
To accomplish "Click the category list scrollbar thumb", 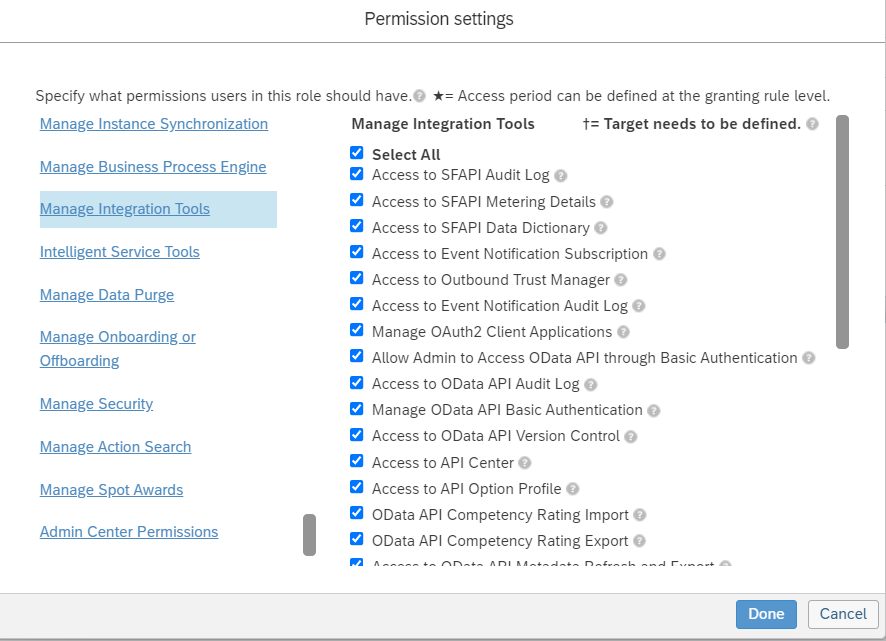I will [309, 534].
